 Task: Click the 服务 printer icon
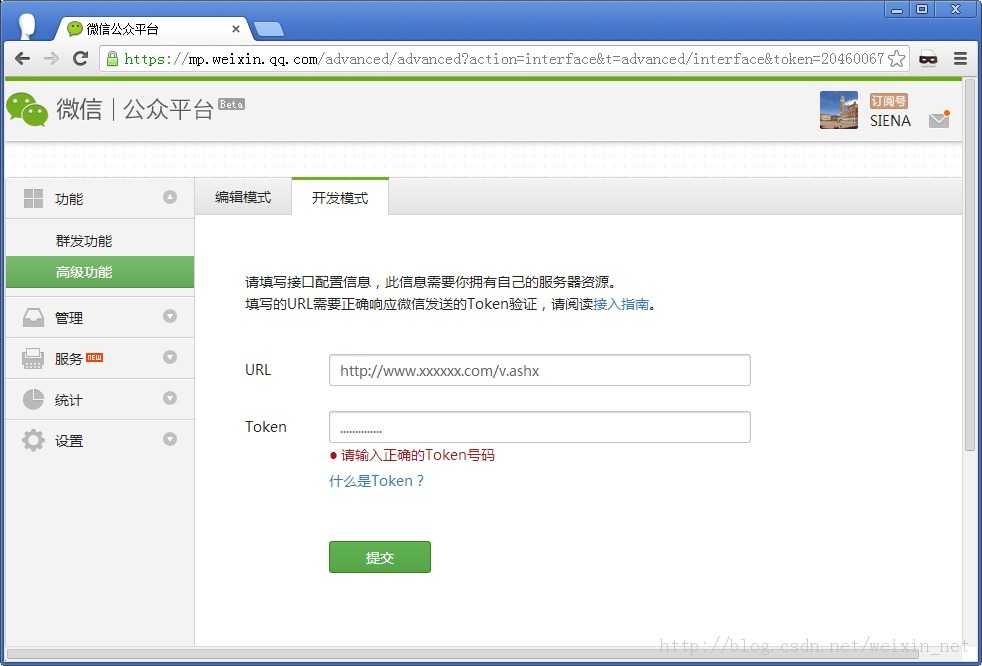33,358
